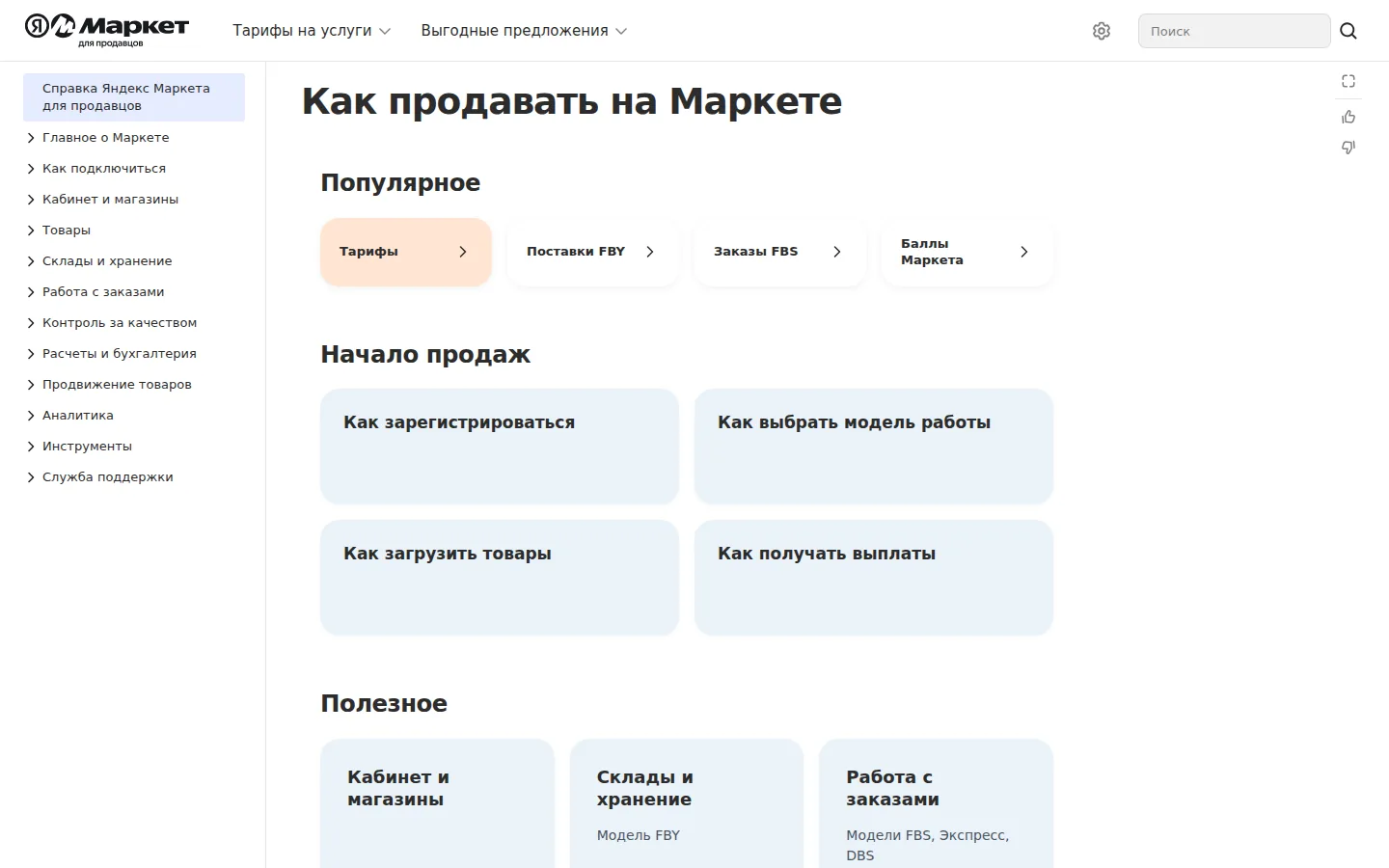This screenshot has height=868, width=1389.
Task: Open Как загрузить товары card
Action: (x=500, y=577)
